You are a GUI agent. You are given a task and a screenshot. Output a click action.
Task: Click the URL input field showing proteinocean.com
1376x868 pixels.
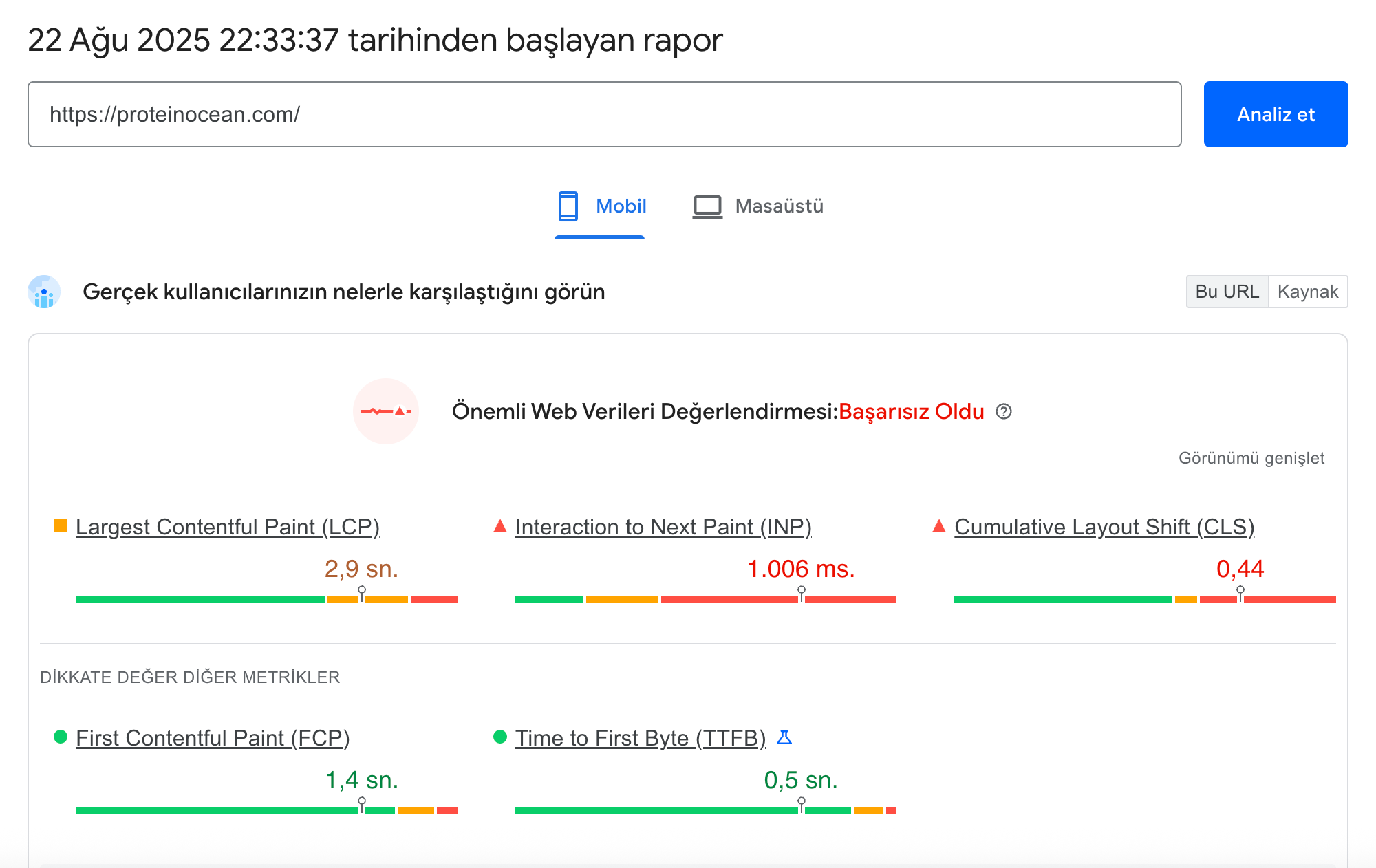click(x=603, y=113)
